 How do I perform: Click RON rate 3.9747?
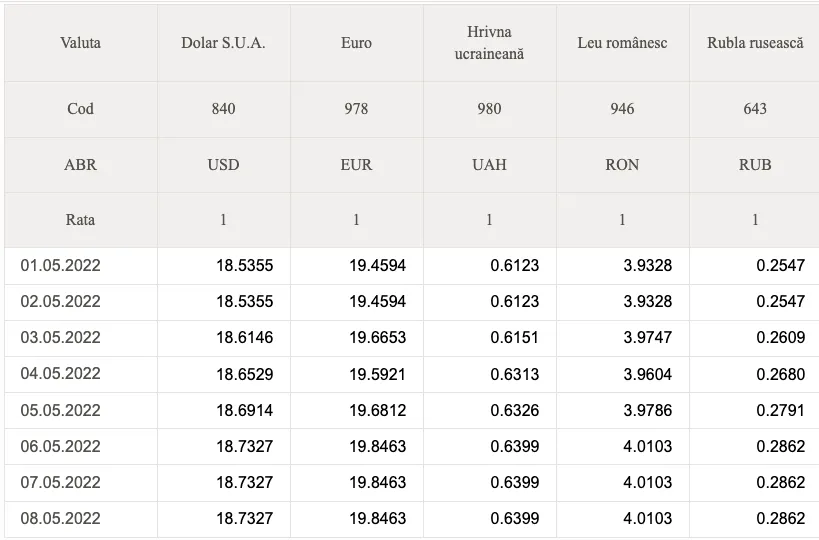(648, 337)
